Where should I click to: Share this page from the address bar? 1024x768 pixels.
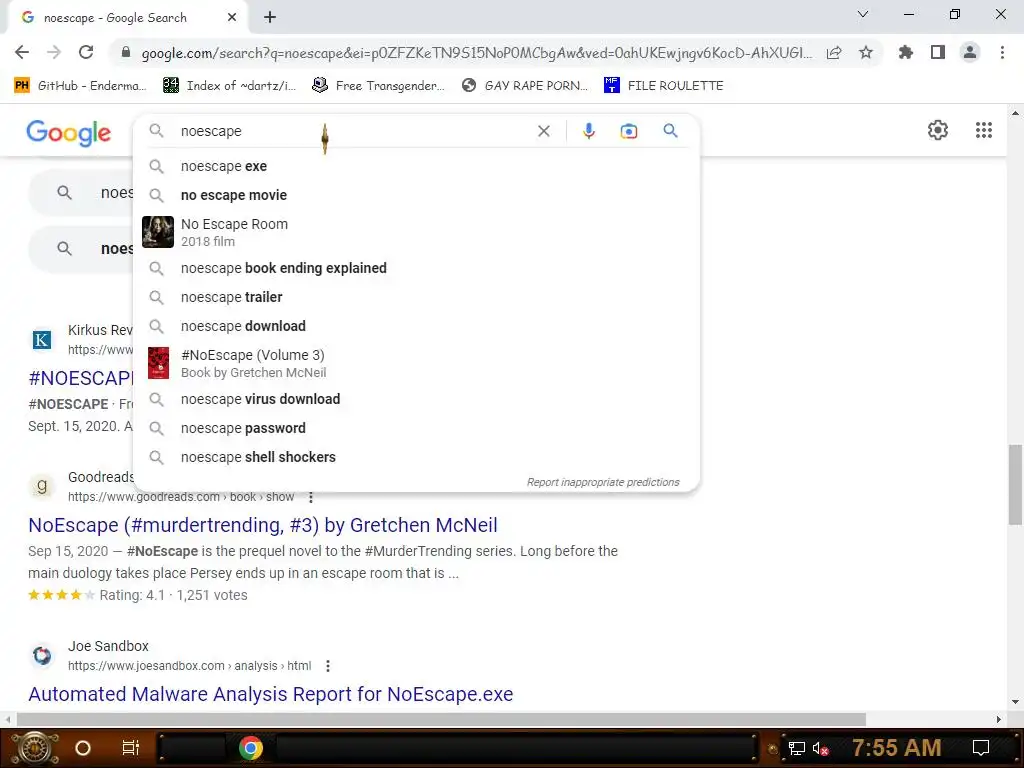833,52
